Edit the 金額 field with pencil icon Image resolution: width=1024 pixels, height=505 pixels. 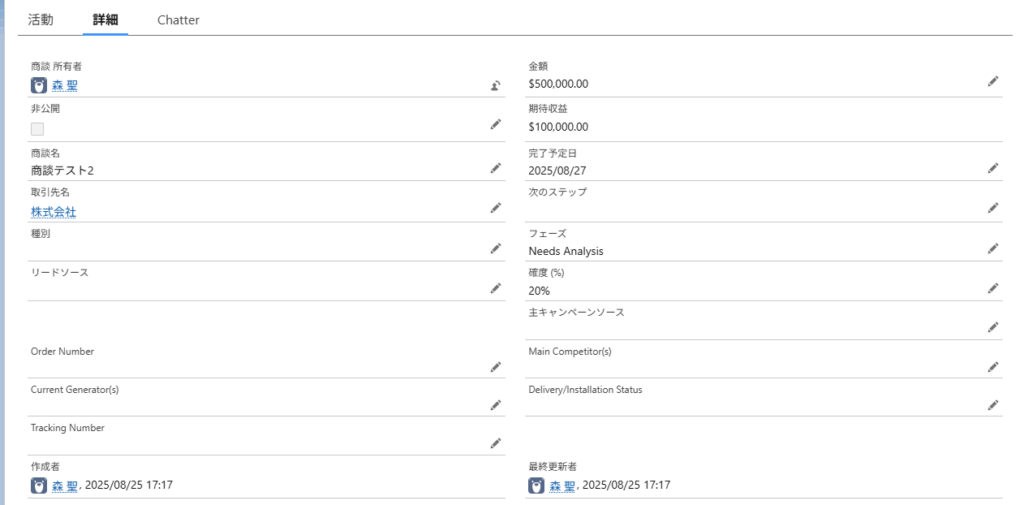(x=993, y=81)
